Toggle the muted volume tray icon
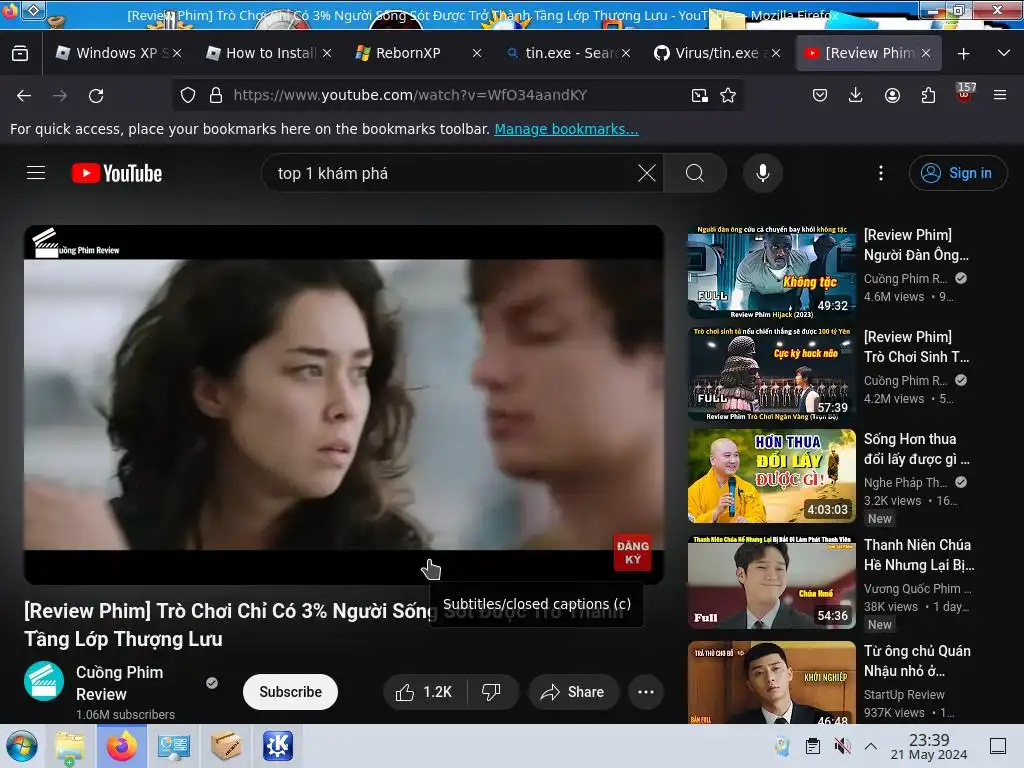Image resolution: width=1024 pixels, height=768 pixels. [842, 746]
